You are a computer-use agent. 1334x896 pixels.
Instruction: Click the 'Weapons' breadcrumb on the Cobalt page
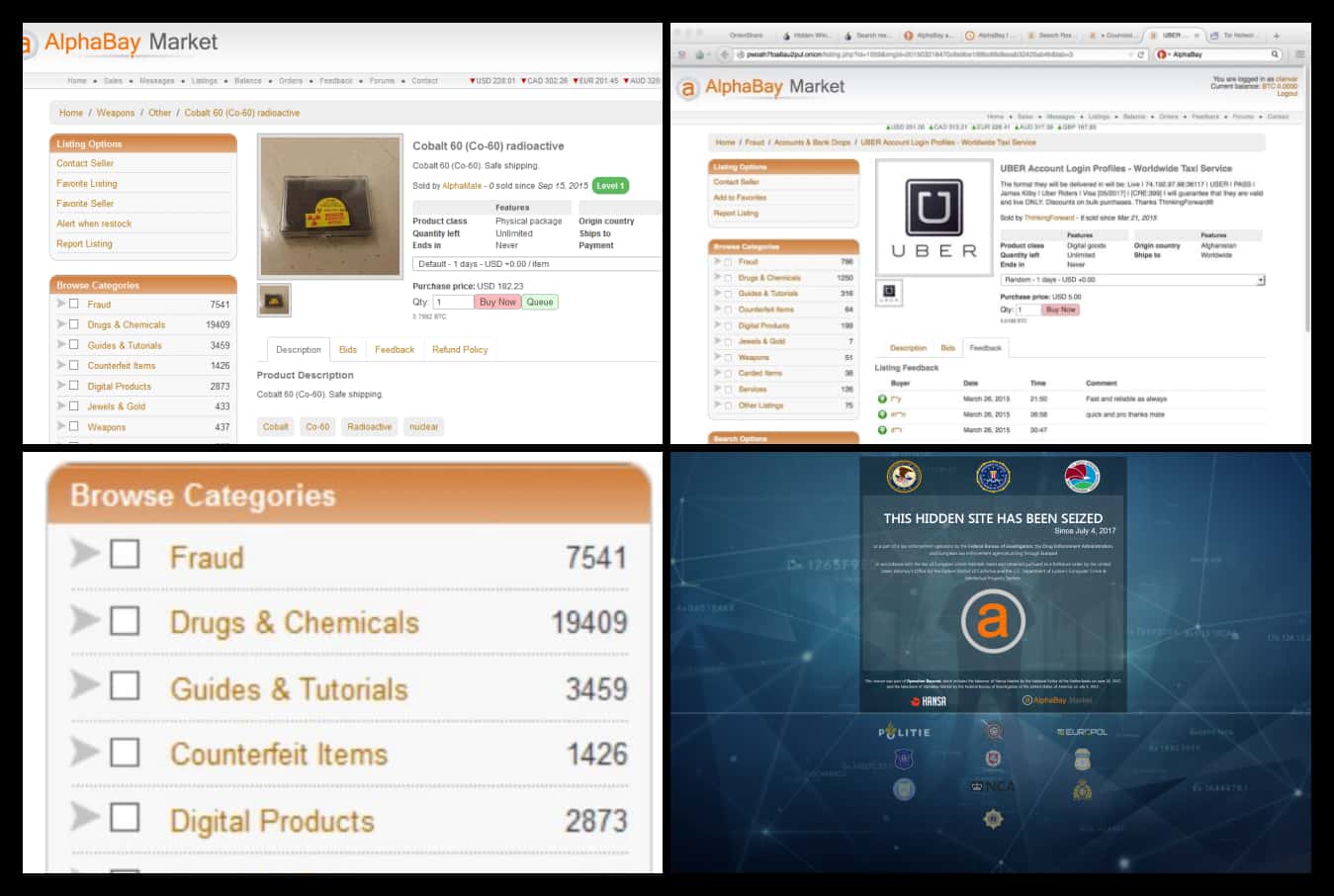116,113
